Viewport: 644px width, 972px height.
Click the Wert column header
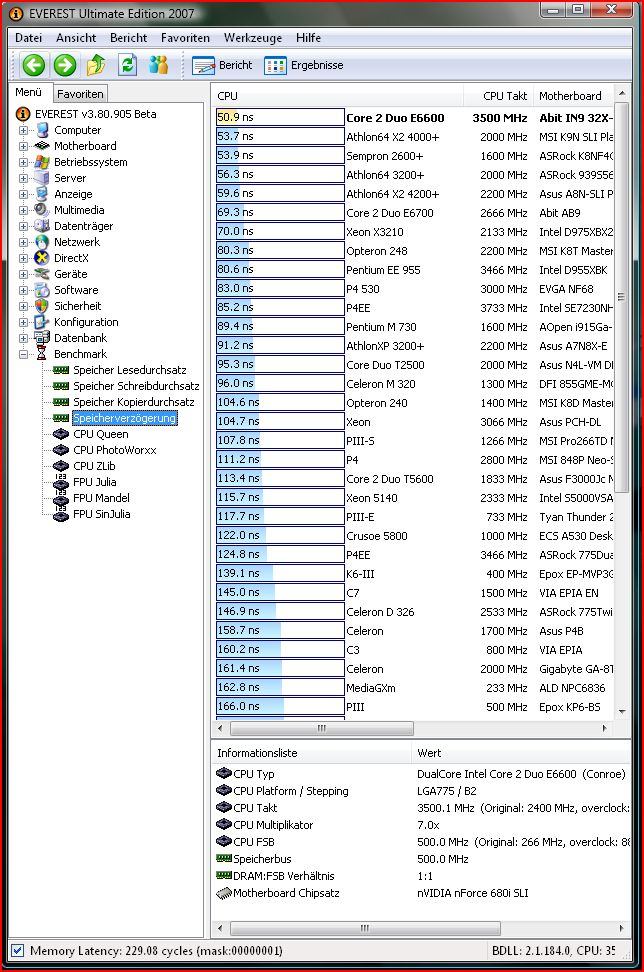(521, 753)
